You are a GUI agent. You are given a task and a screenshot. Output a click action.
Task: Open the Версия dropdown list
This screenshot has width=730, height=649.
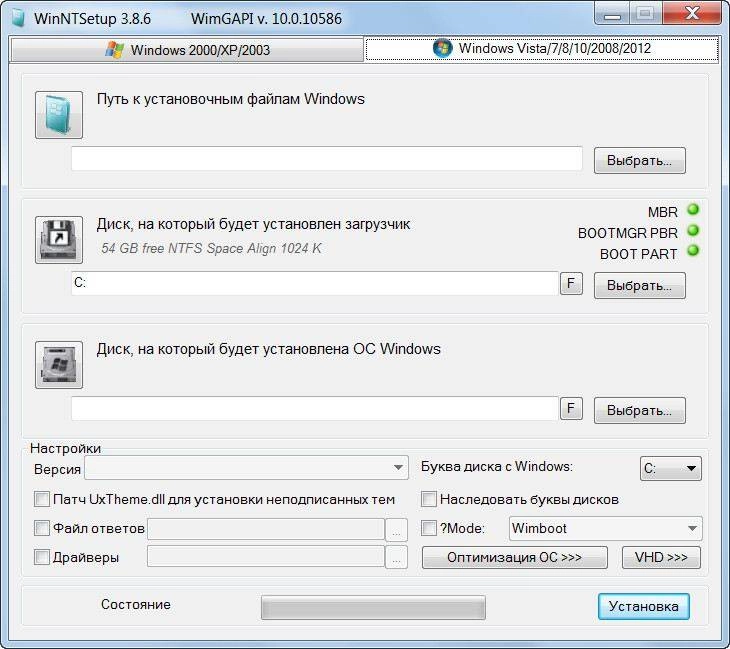246,467
